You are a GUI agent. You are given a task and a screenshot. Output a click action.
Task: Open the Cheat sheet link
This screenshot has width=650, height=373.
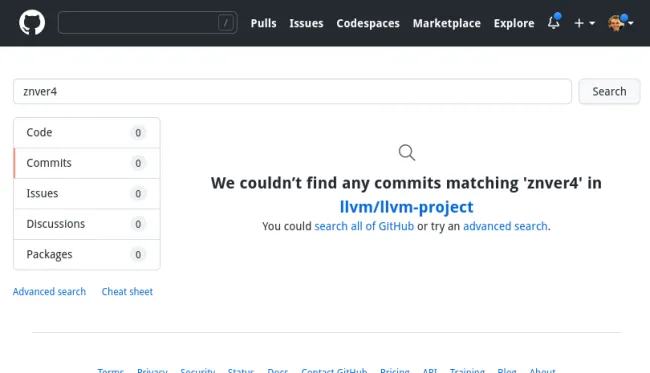(x=127, y=292)
